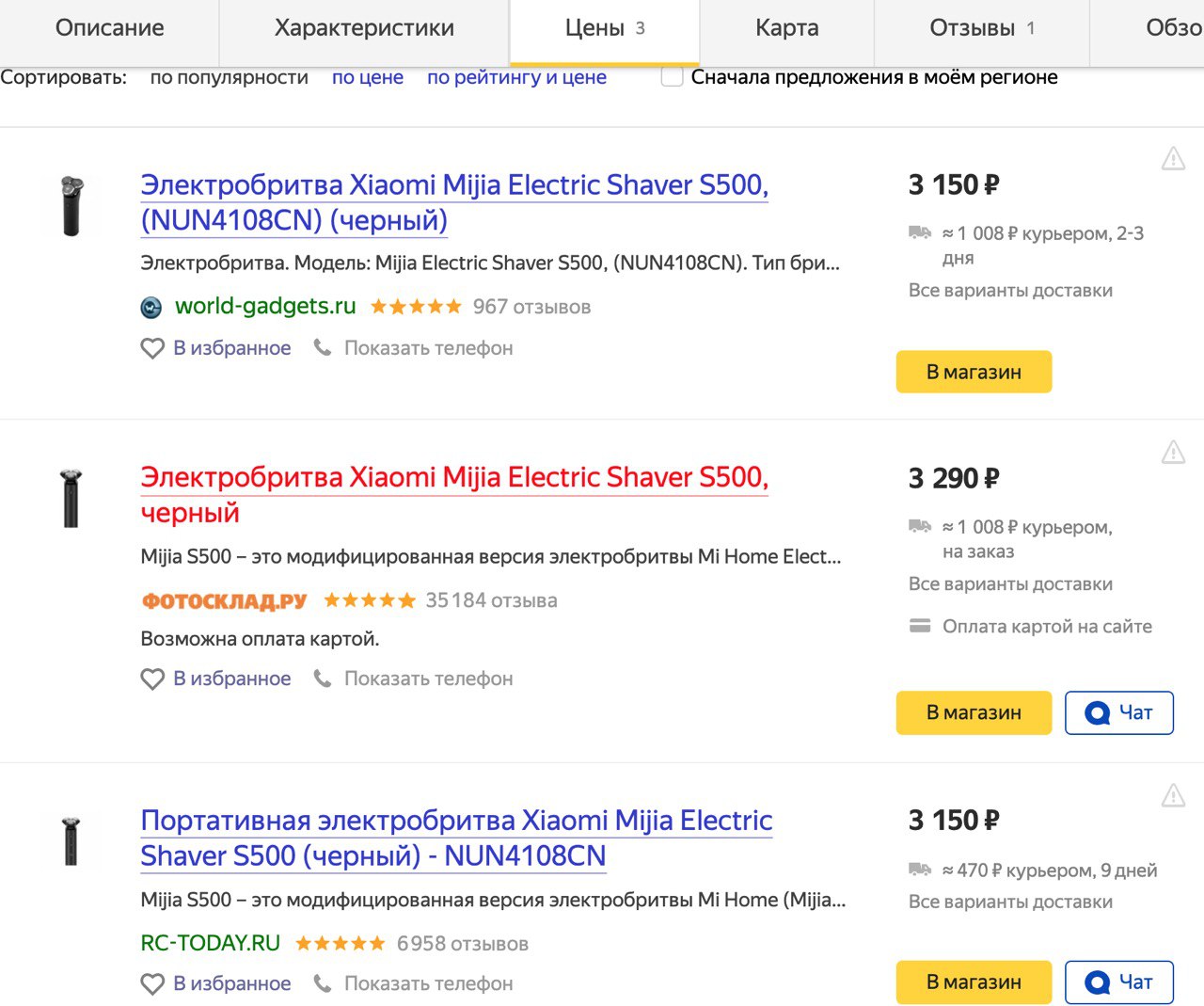Sort by rating and price
The width and height of the screenshot is (1204, 1006).
coord(516,77)
